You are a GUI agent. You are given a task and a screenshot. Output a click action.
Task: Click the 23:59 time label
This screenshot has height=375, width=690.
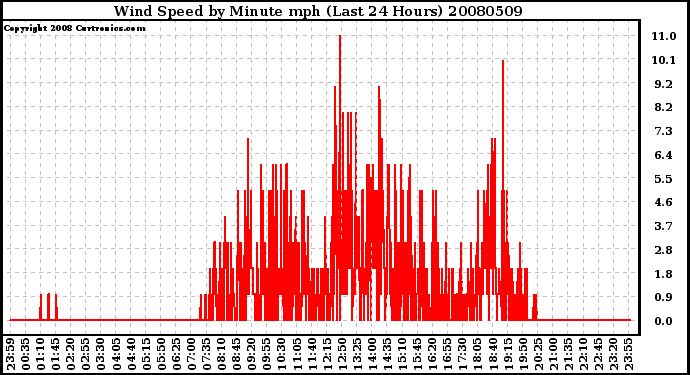11,354
